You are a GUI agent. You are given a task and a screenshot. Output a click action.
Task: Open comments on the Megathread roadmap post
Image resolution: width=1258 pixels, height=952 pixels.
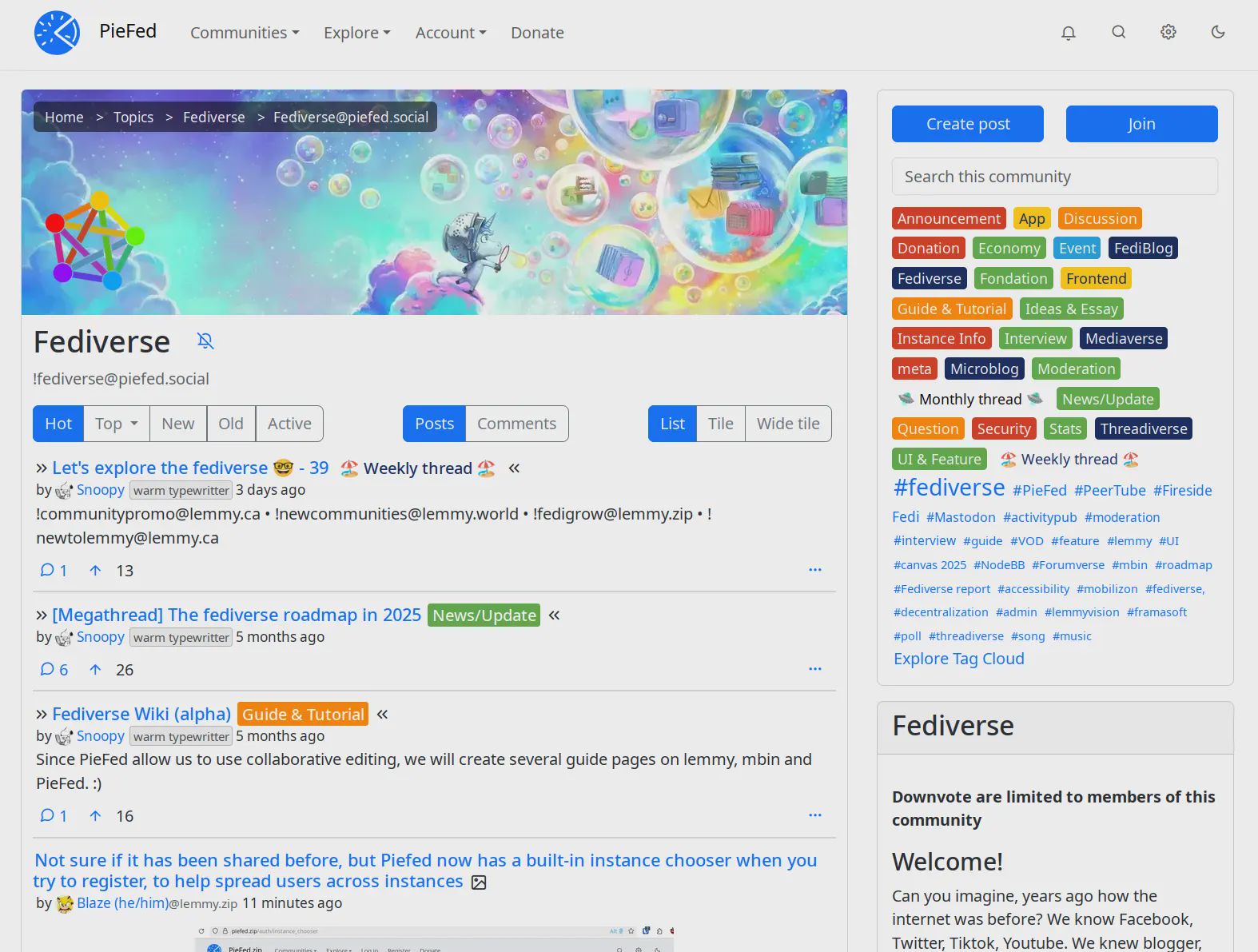tap(54, 670)
